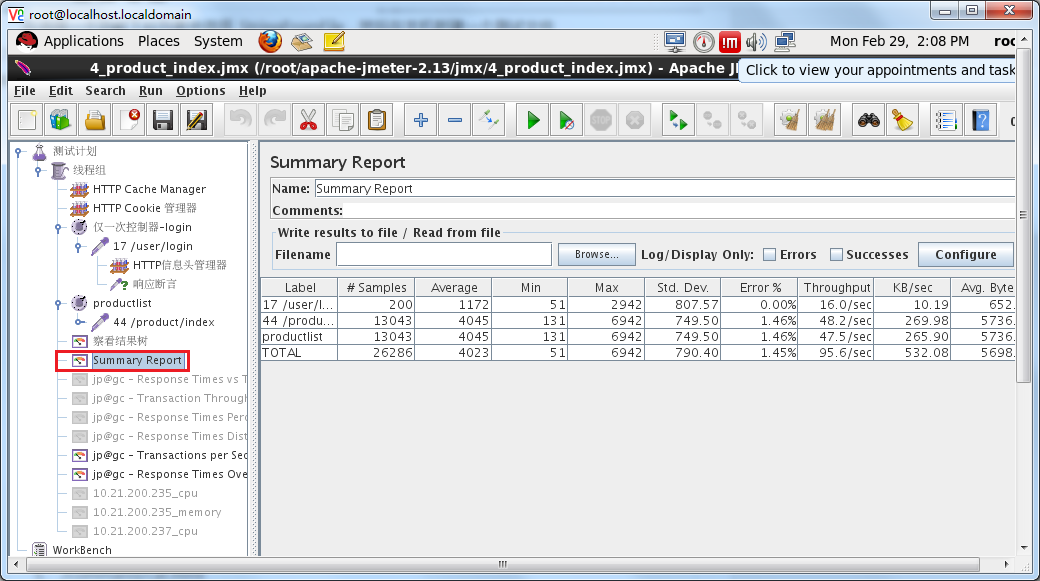This screenshot has height=581, width=1040.
Task: Open the Help menu
Action: pyautogui.click(x=252, y=90)
